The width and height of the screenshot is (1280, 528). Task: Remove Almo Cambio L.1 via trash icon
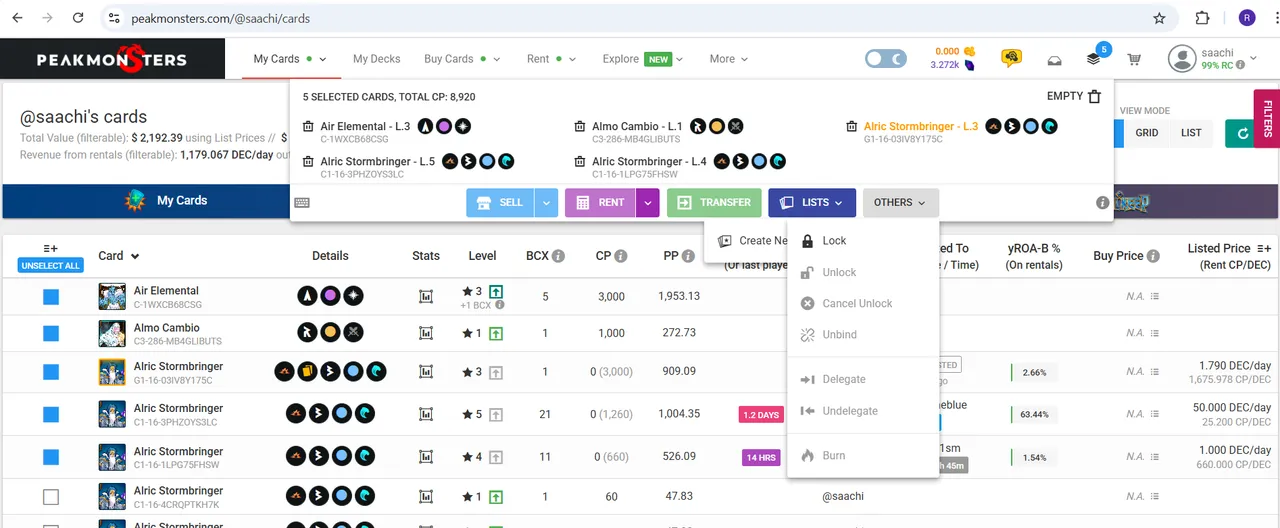(x=580, y=127)
